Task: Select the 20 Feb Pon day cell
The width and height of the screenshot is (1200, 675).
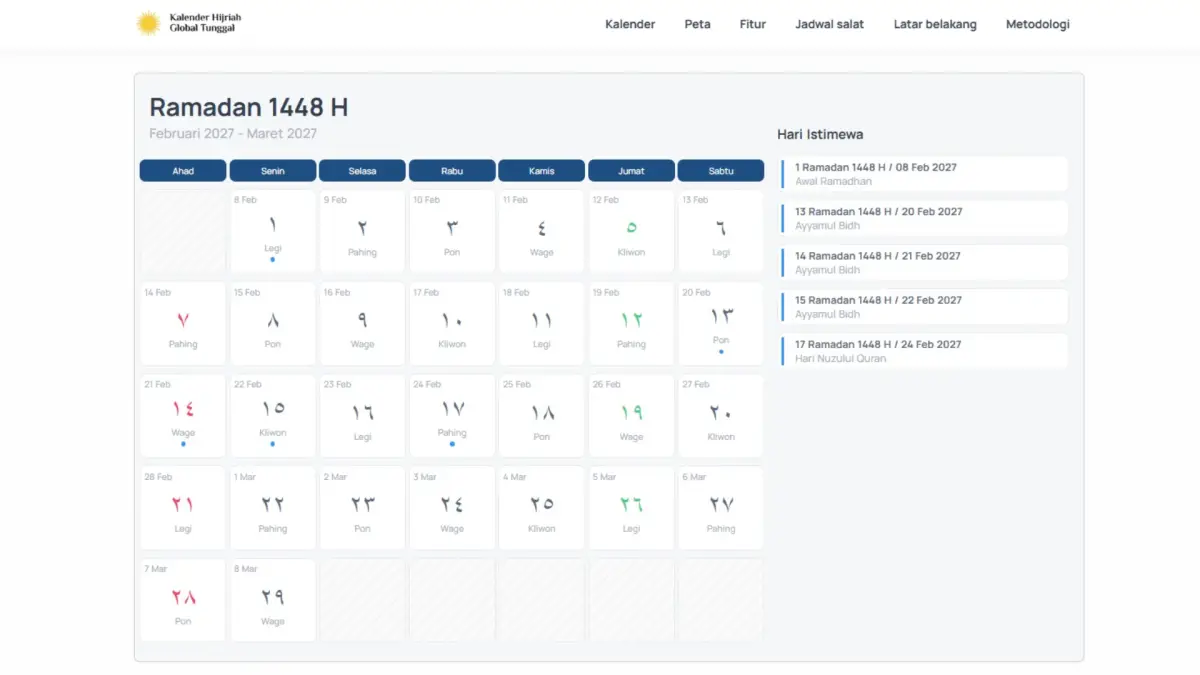Action: (x=721, y=324)
